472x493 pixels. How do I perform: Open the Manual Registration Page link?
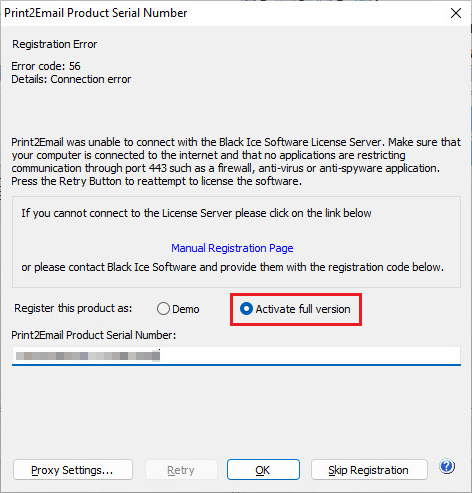click(x=232, y=248)
